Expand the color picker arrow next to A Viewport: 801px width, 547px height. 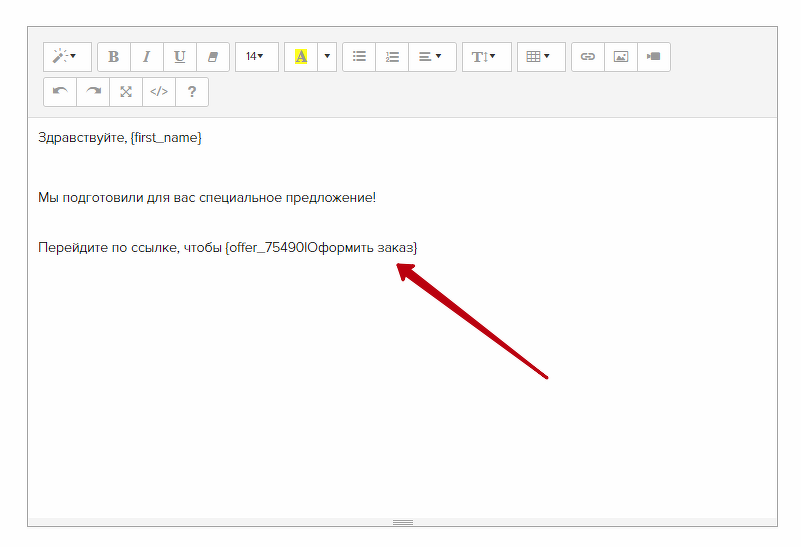coord(327,57)
